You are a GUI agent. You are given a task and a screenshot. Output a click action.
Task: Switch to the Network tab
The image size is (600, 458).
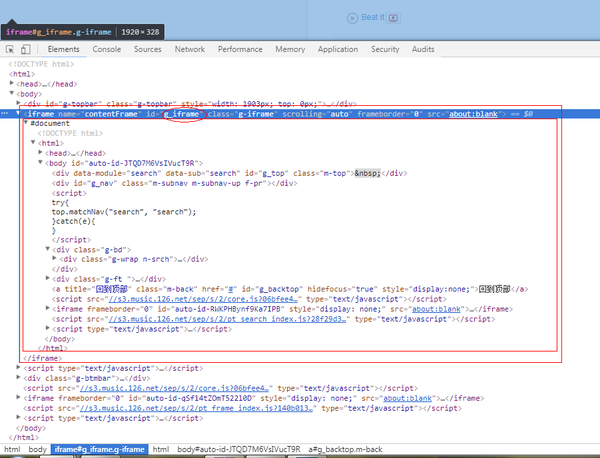click(190, 49)
